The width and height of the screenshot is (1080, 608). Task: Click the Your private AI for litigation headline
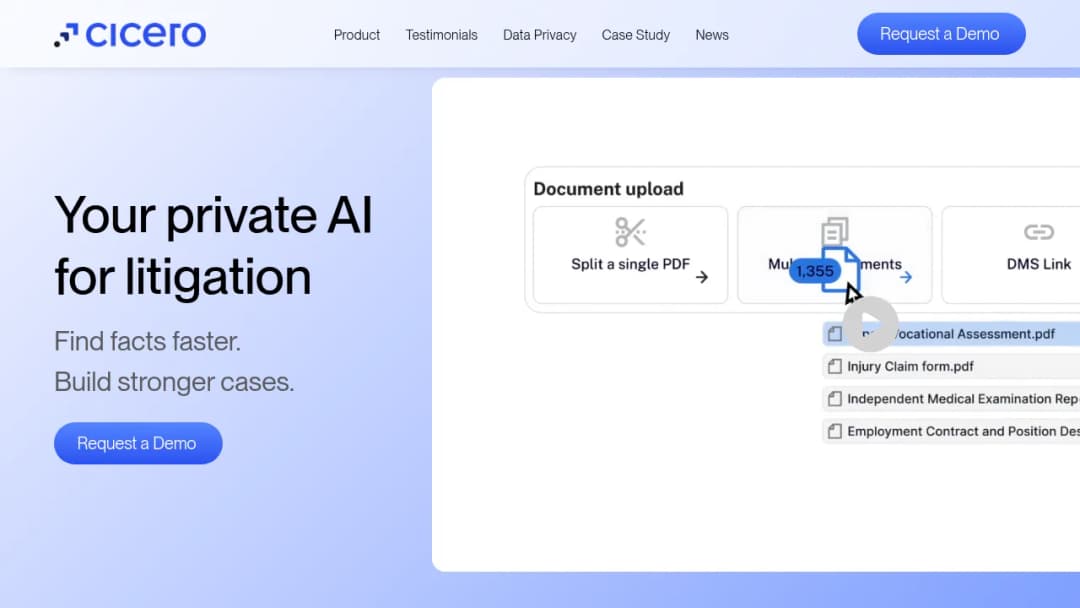point(214,246)
